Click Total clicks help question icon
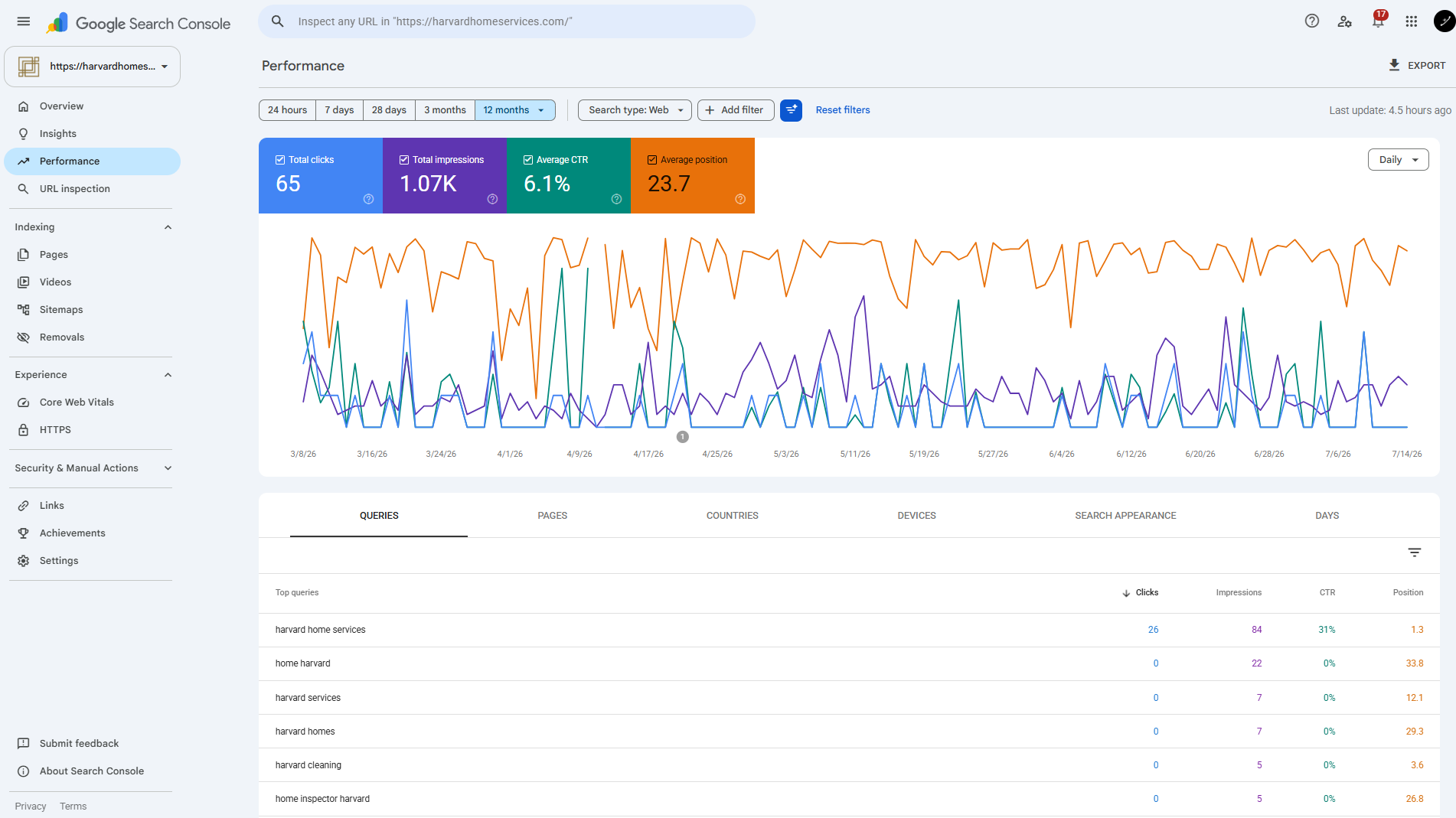1456x818 pixels. coord(368,199)
